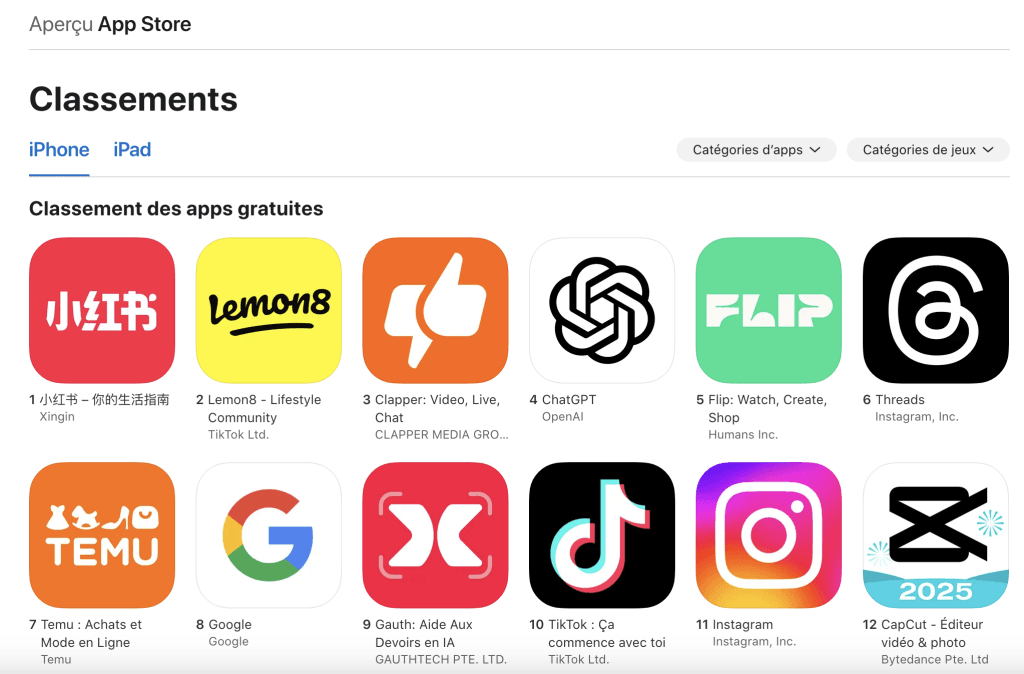Select the Google app icon
This screenshot has width=1024, height=674.
268,536
